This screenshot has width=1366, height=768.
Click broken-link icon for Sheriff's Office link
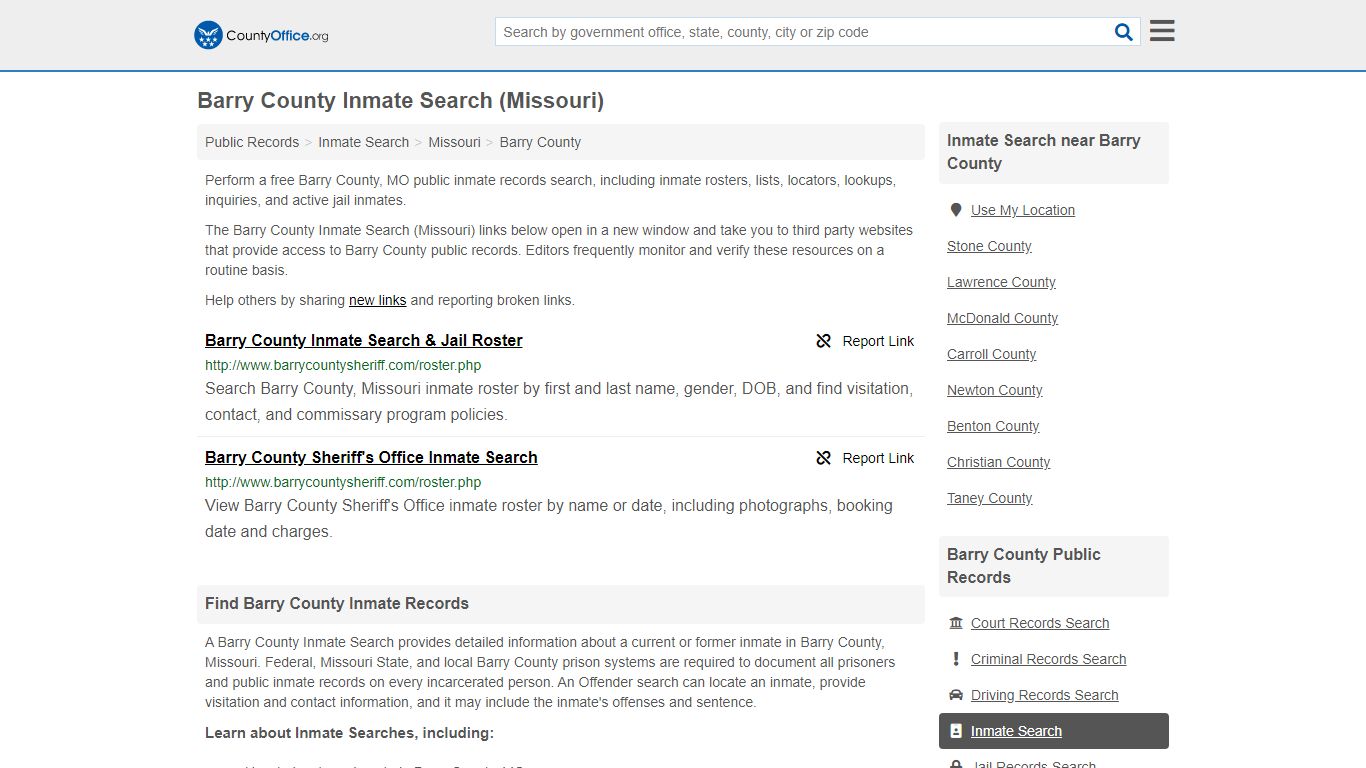coord(823,458)
